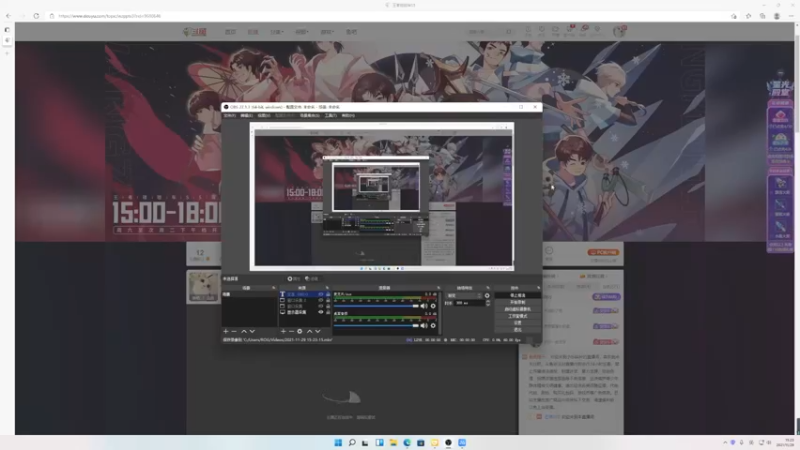Toggle visibility of the second source row

coord(320,300)
